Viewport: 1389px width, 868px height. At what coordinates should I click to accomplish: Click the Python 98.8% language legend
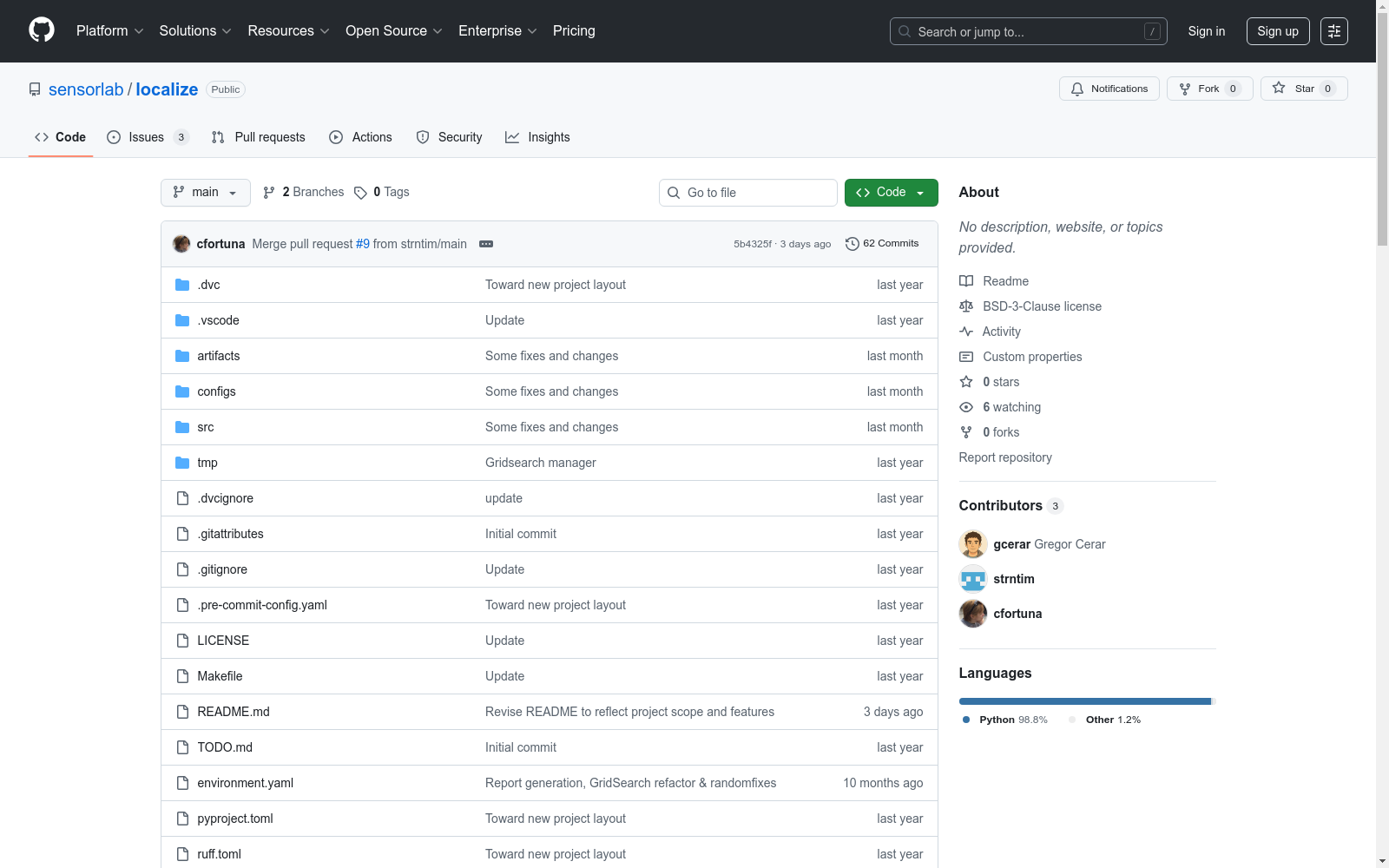click(x=1005, y=720)
